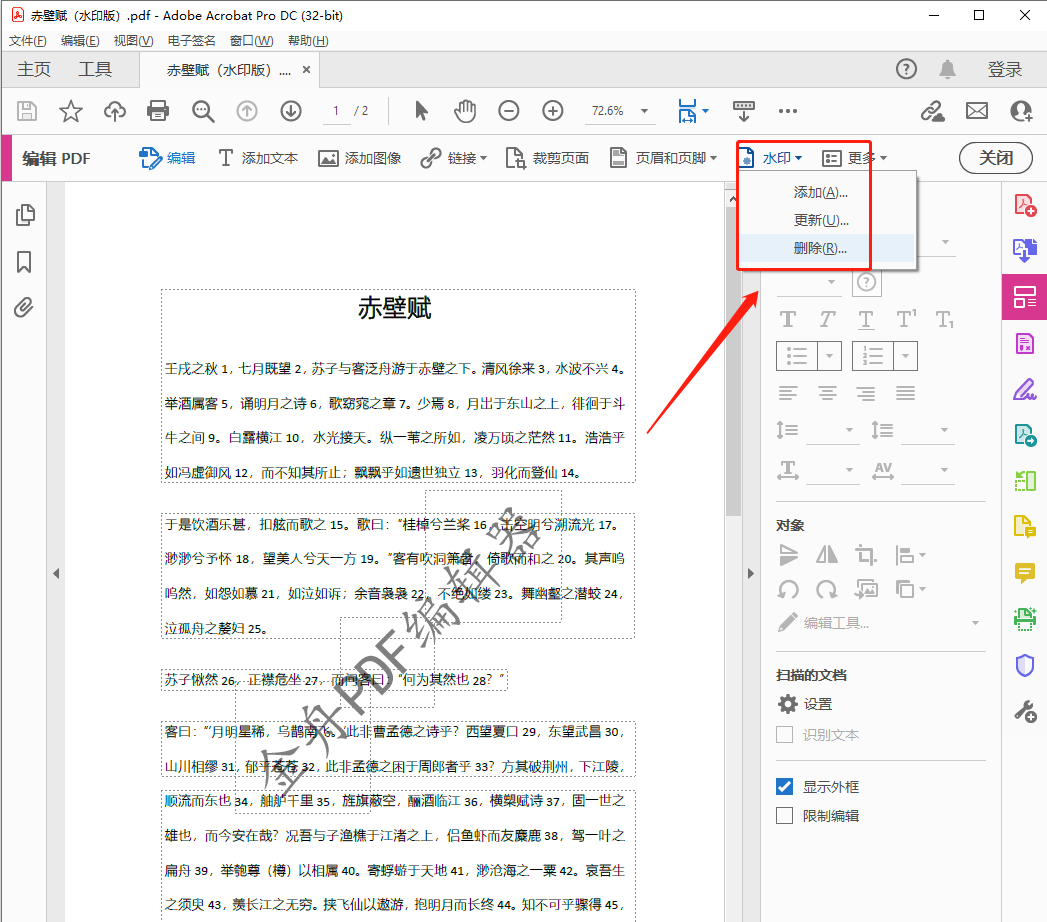Image resolution: width=1047 pixels, height=922 pixels.
Task: Open Create PDF tool in sidebar
Action: pyautogui.click(x=1025, y=205)
